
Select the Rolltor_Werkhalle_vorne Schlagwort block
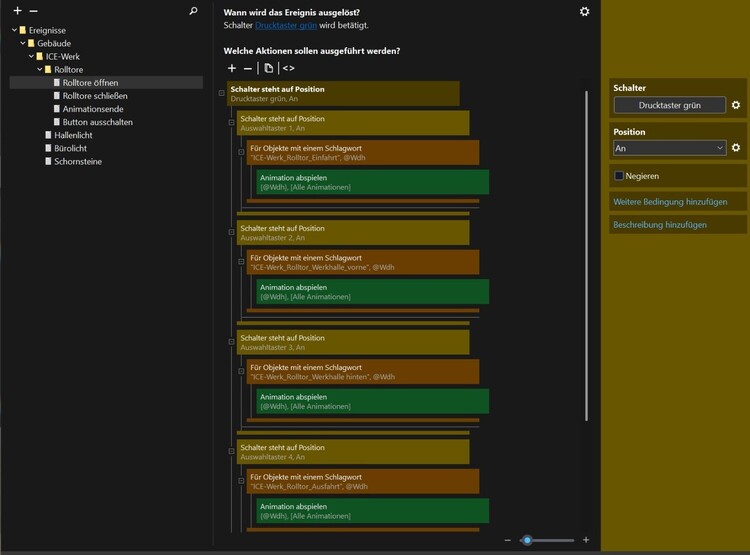(x=363, y=262)
